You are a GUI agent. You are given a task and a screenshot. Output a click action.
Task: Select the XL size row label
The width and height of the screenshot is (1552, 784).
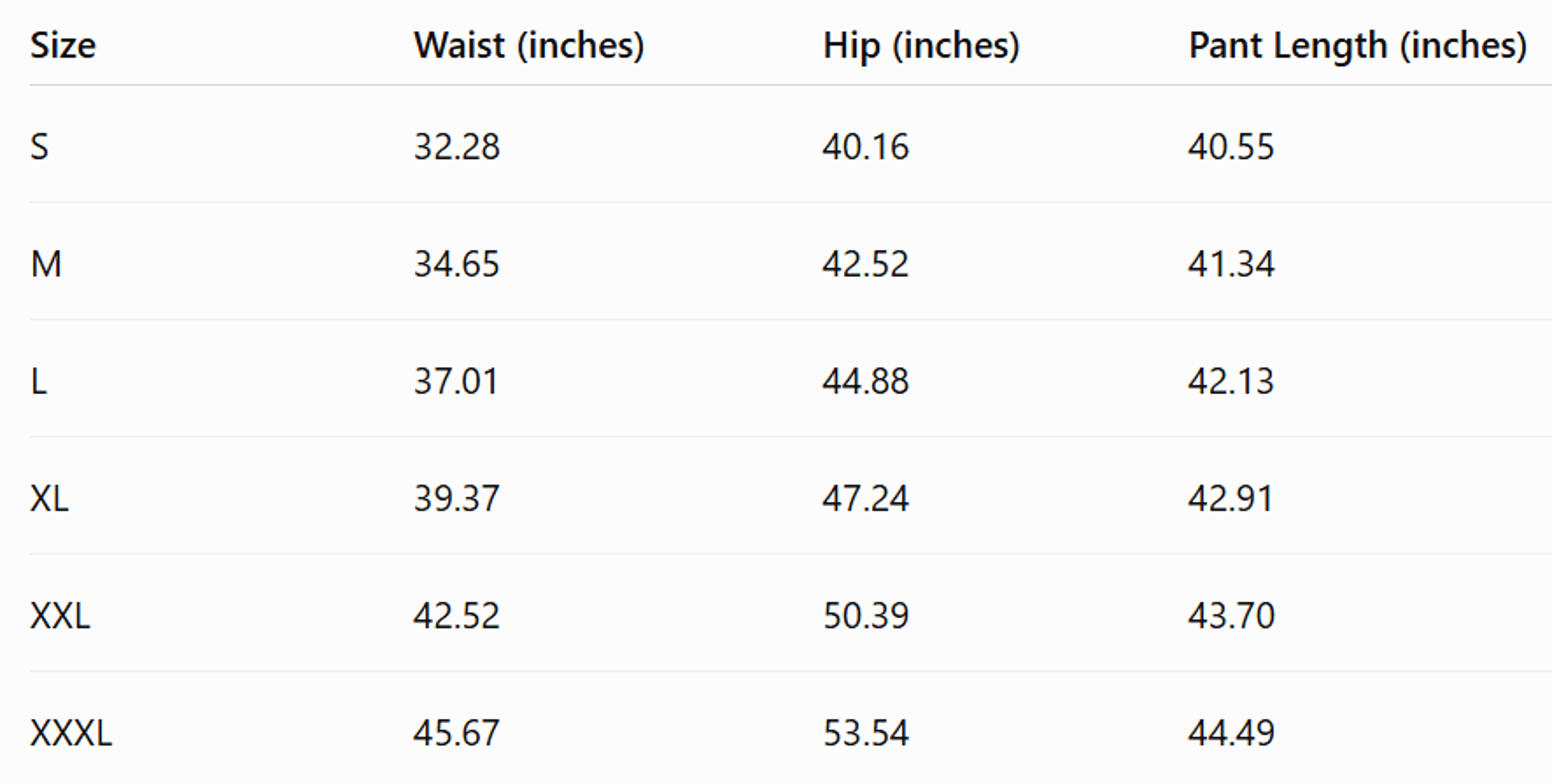49,498
